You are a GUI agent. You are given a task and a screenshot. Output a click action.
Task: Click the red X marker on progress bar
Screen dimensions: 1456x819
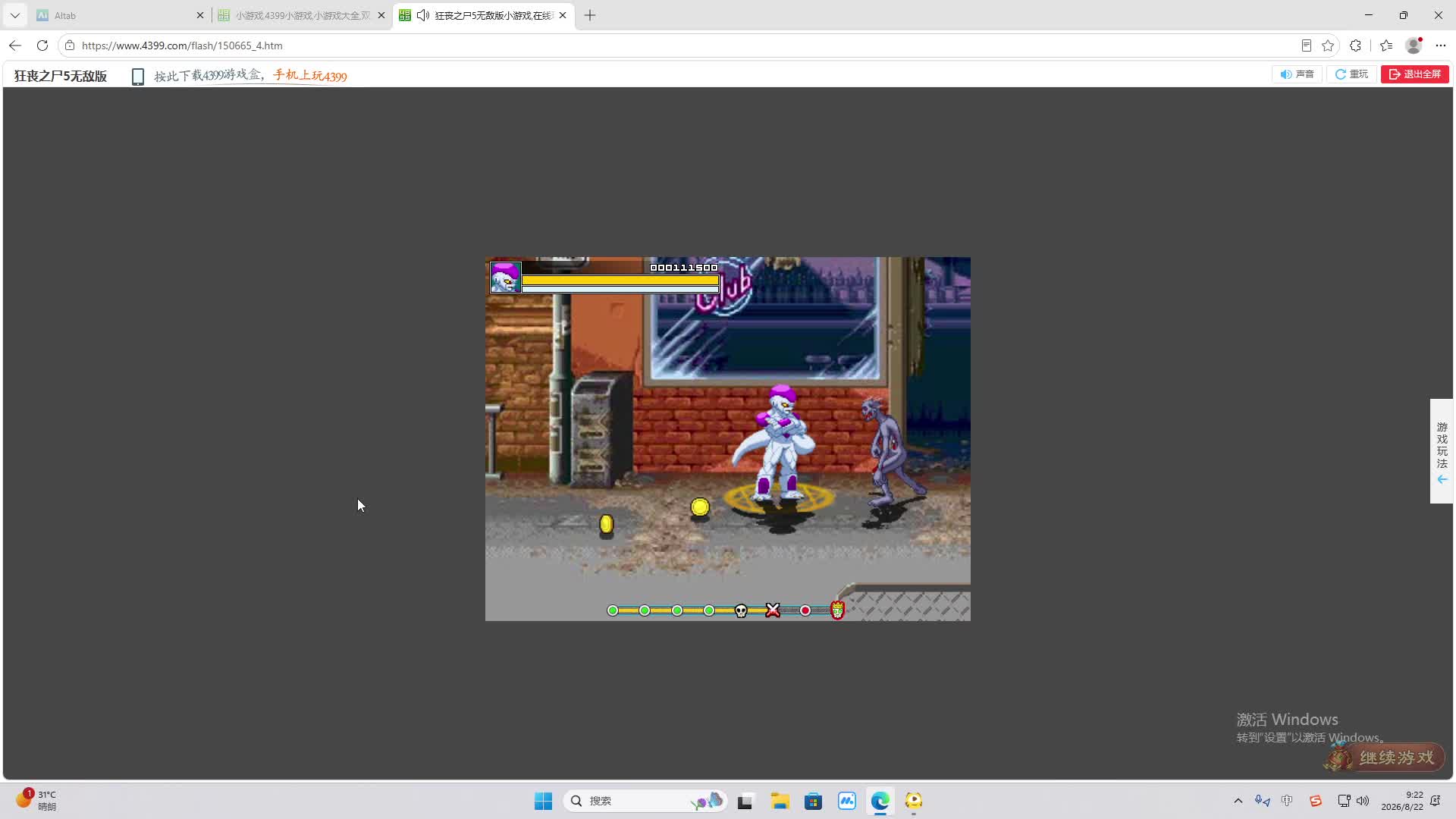click(773, 610)
